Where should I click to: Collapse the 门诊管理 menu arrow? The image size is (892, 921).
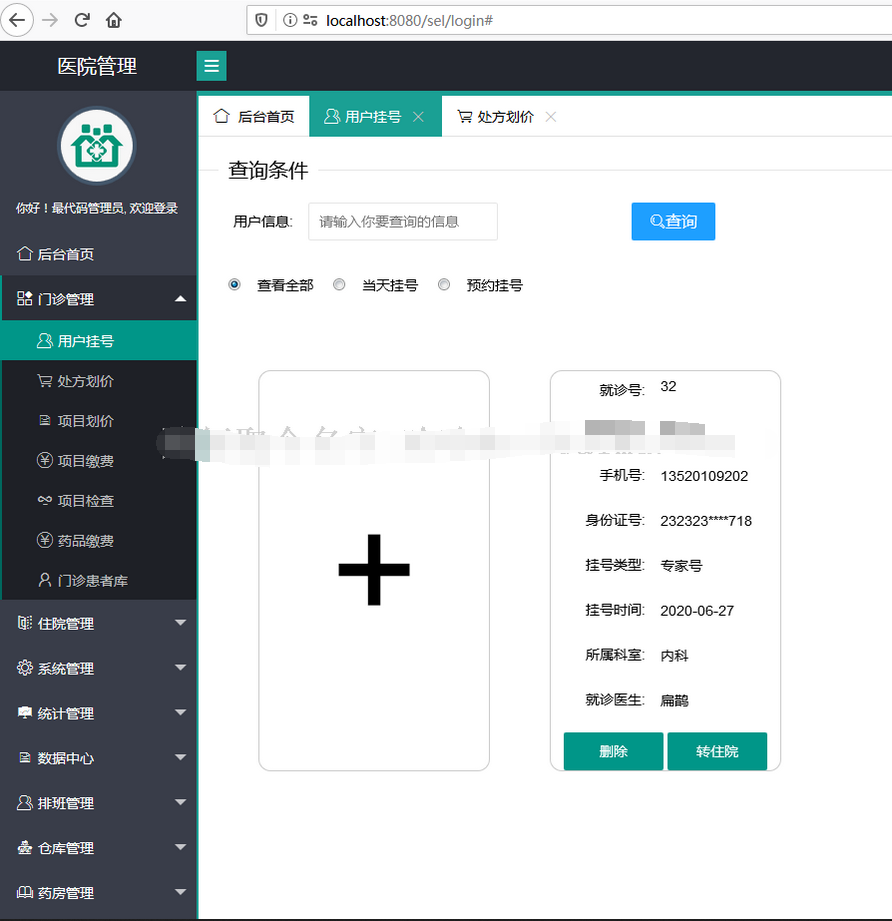pyautogui.click(x=181, y=298)
